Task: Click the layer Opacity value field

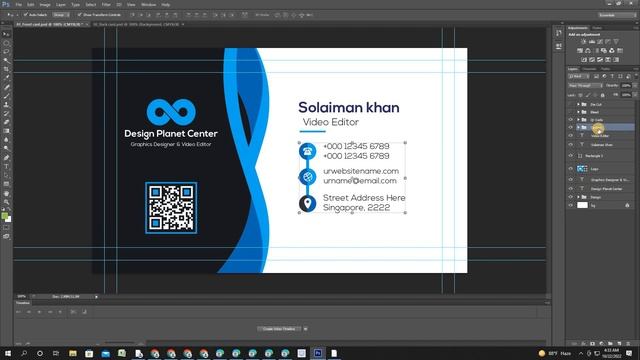Action: click(x=626, y=86)
